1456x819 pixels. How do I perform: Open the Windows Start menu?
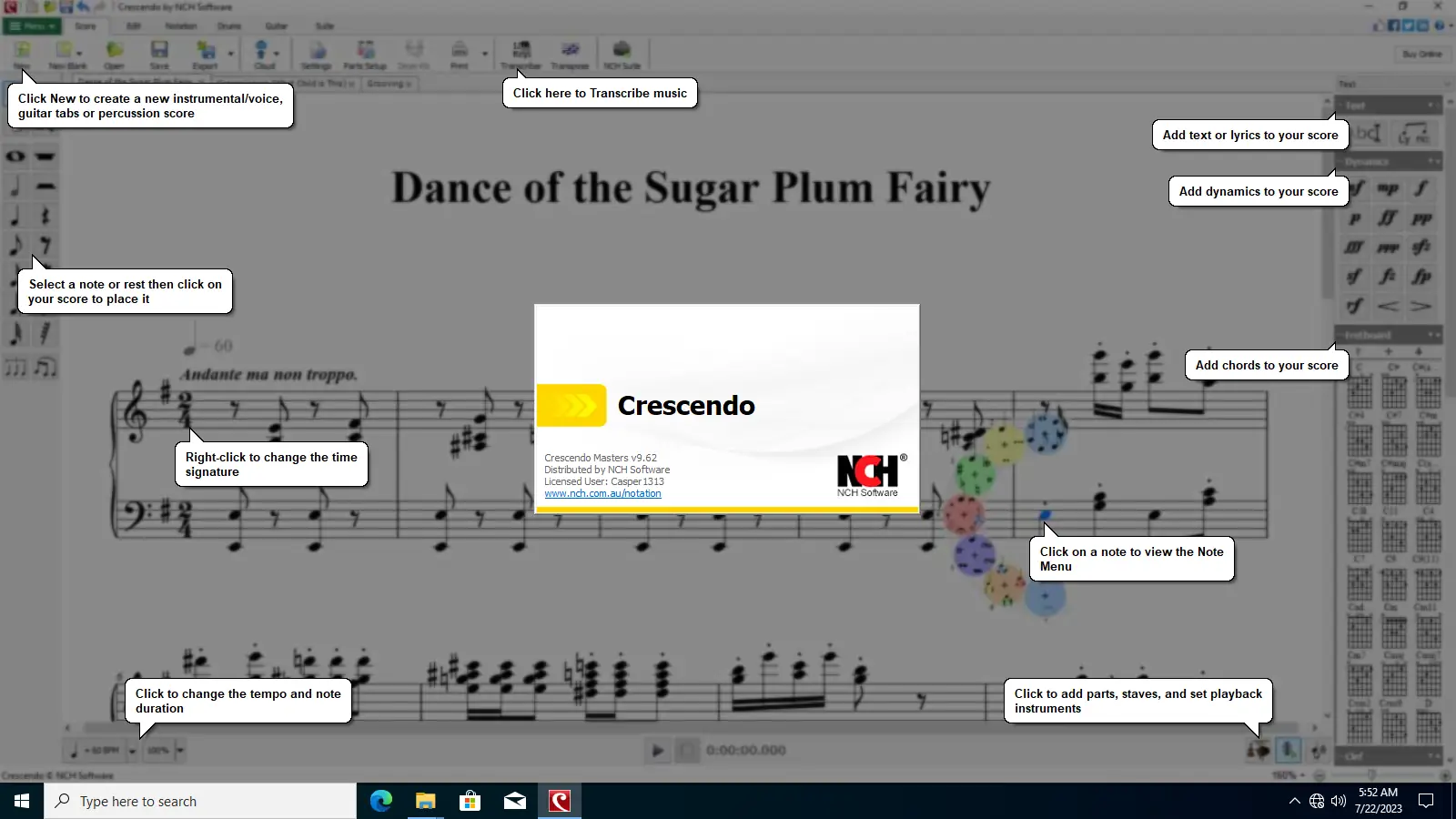[x=22, y=801]
